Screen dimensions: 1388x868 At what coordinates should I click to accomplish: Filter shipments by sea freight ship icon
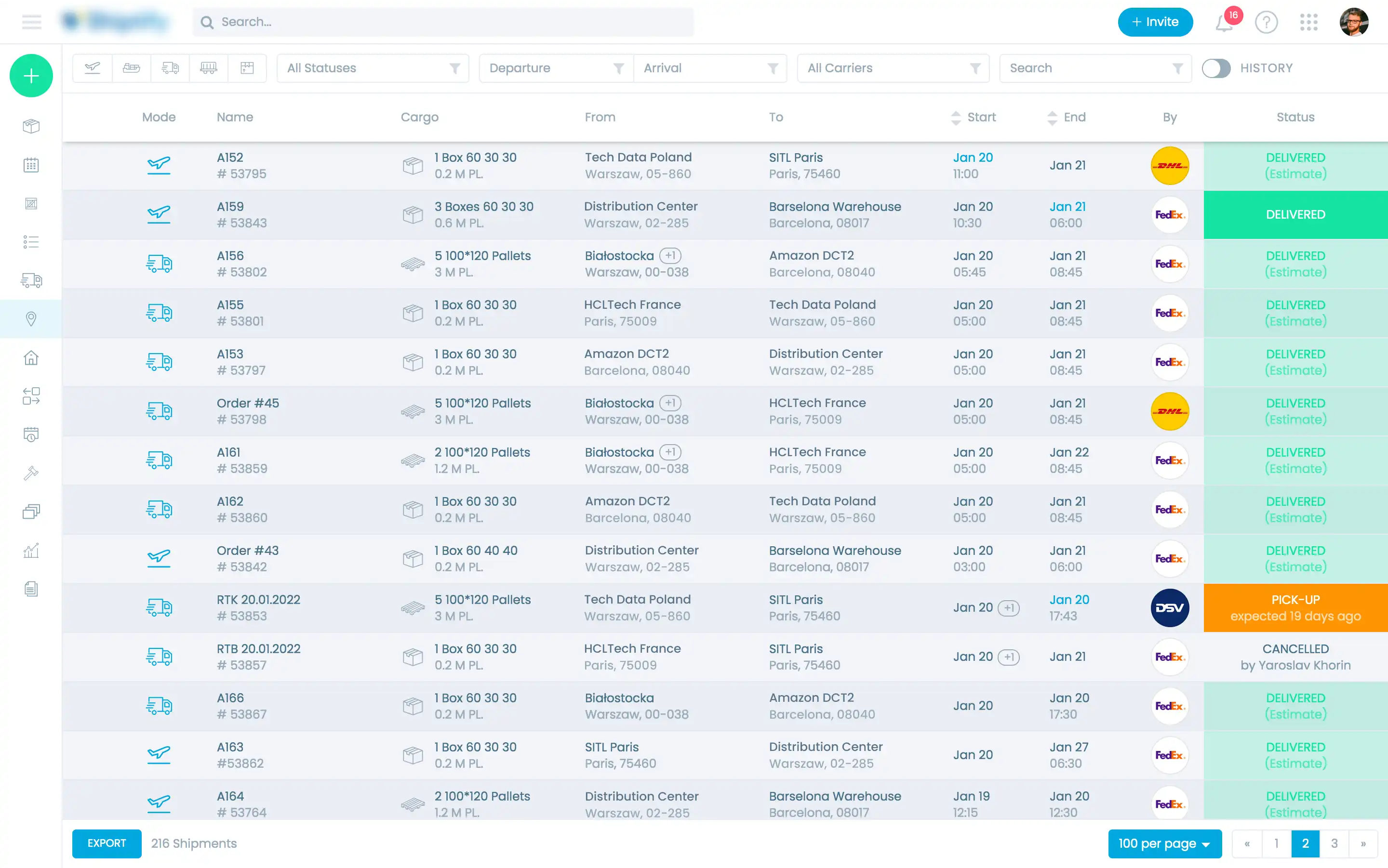tap(132, 68)
